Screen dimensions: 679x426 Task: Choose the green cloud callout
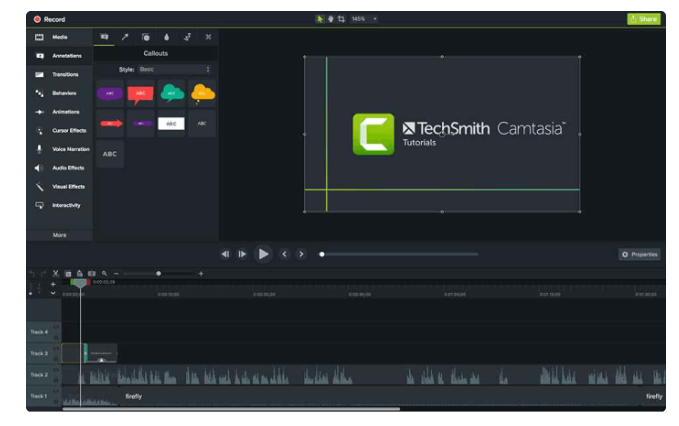(x=171, y=93)
